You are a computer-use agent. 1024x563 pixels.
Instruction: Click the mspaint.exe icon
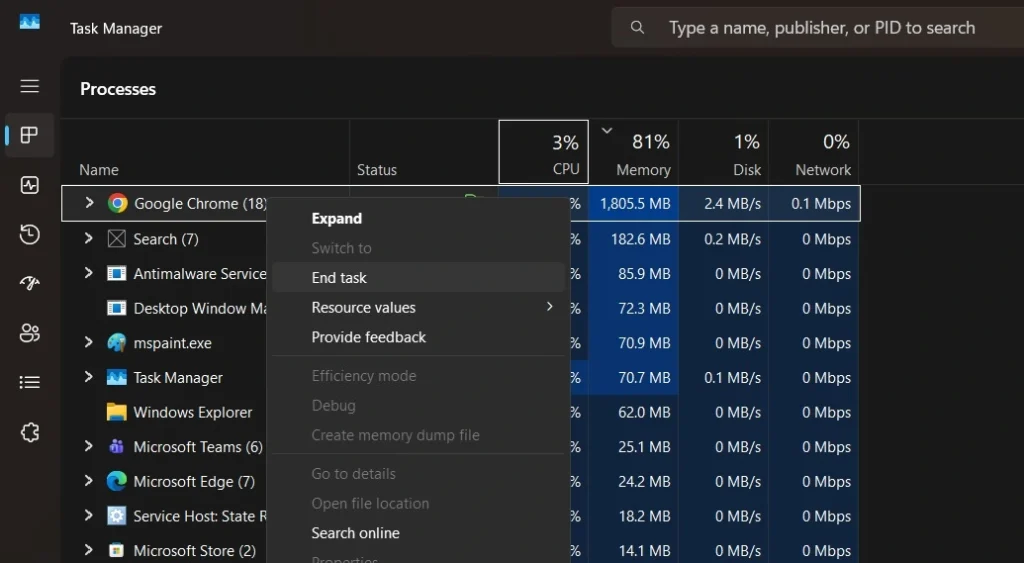(116, 343)
